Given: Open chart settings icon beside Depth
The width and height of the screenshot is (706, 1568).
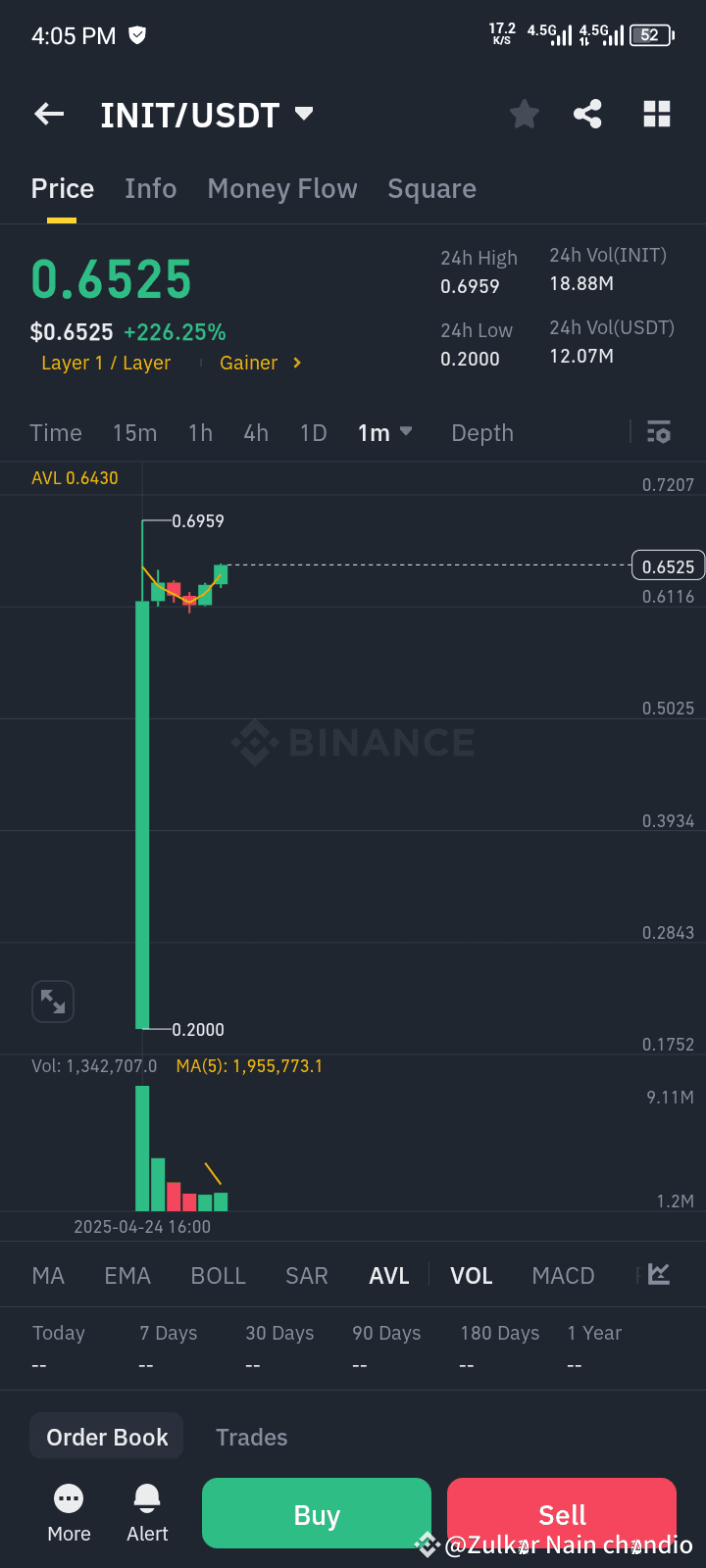Looking at the screenshot, I should [x=657, y=432].
